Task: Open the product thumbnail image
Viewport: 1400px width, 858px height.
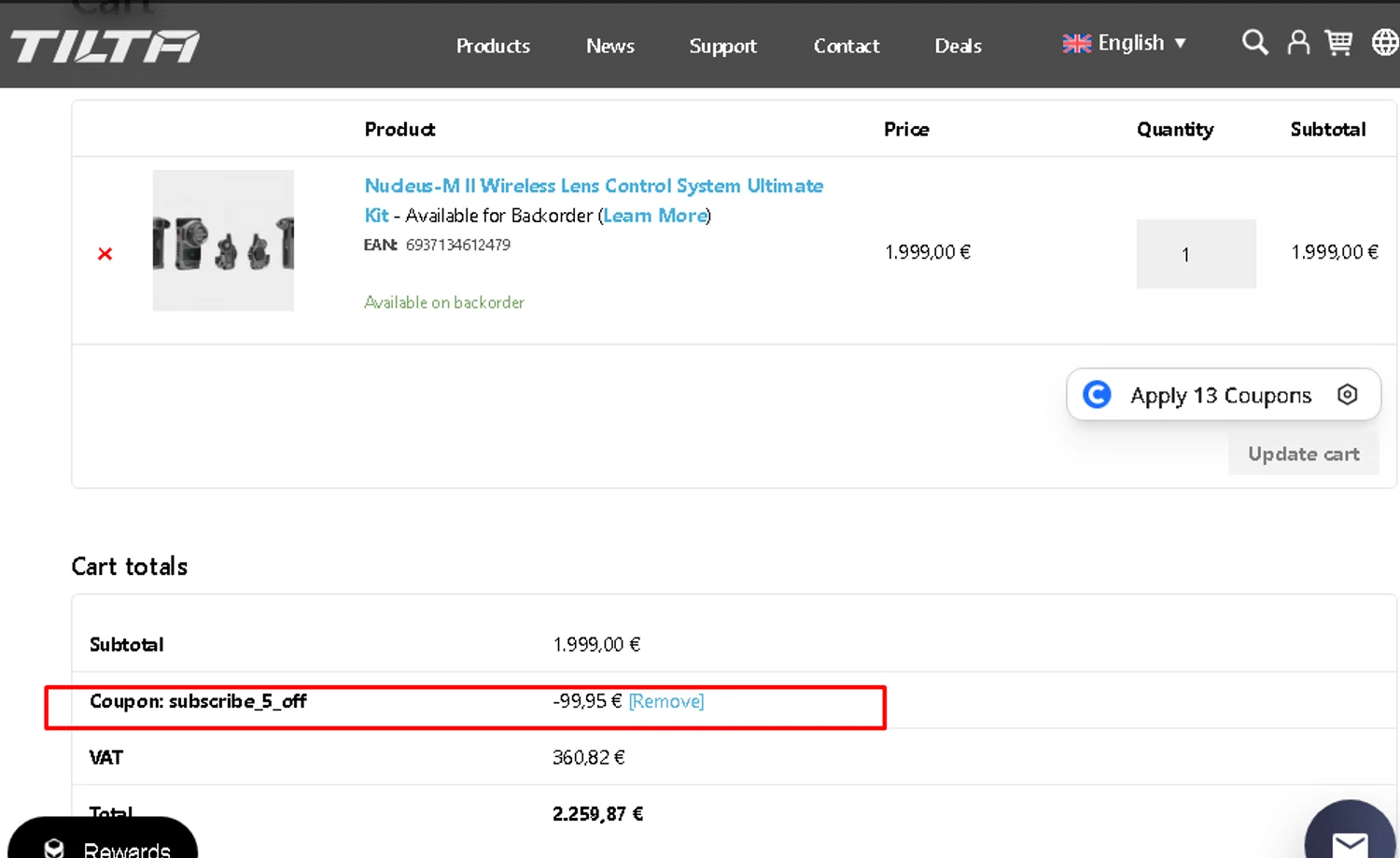Action: pos(223,240)
